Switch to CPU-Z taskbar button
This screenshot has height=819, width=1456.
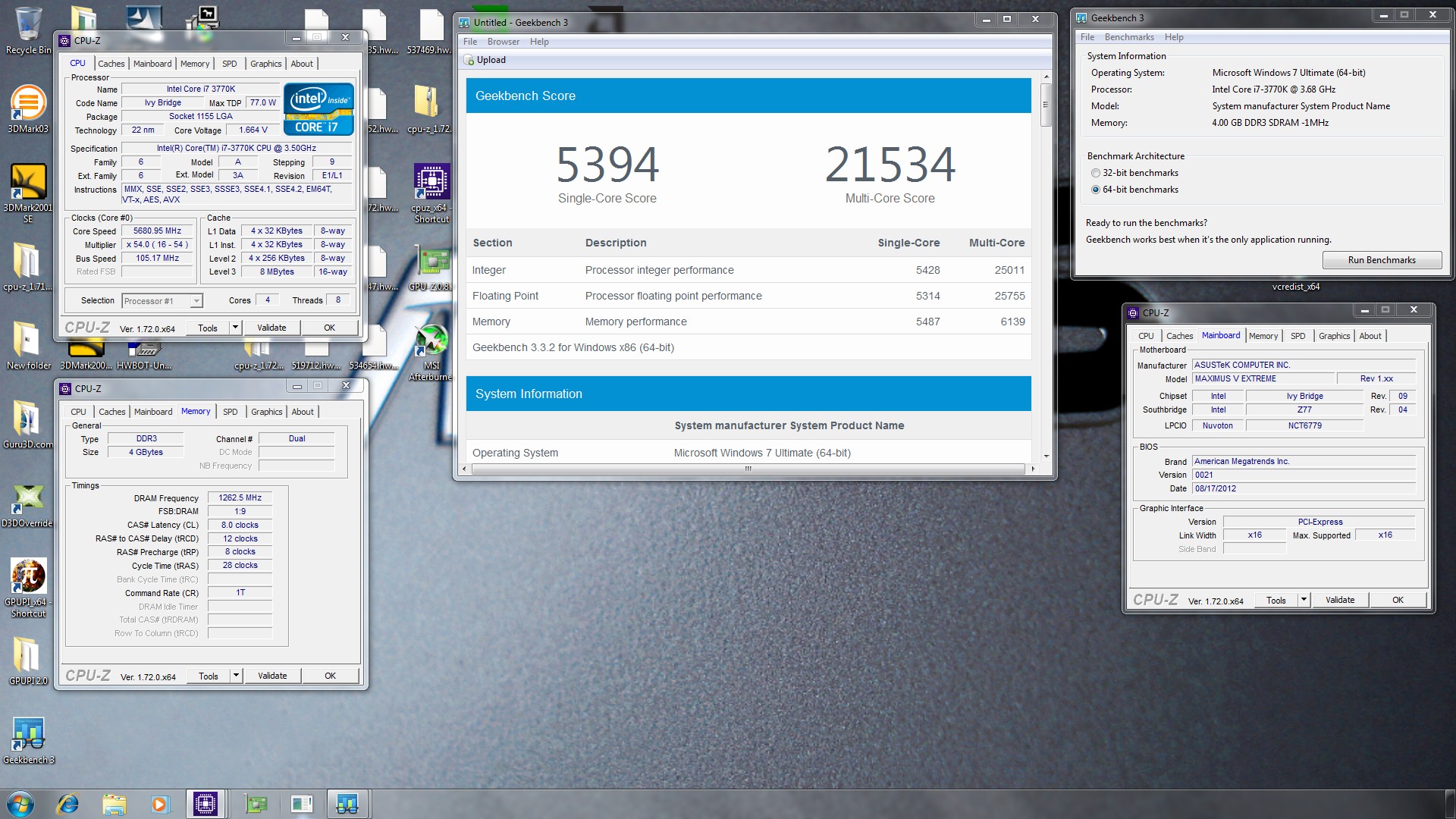(x=206, y=804)
